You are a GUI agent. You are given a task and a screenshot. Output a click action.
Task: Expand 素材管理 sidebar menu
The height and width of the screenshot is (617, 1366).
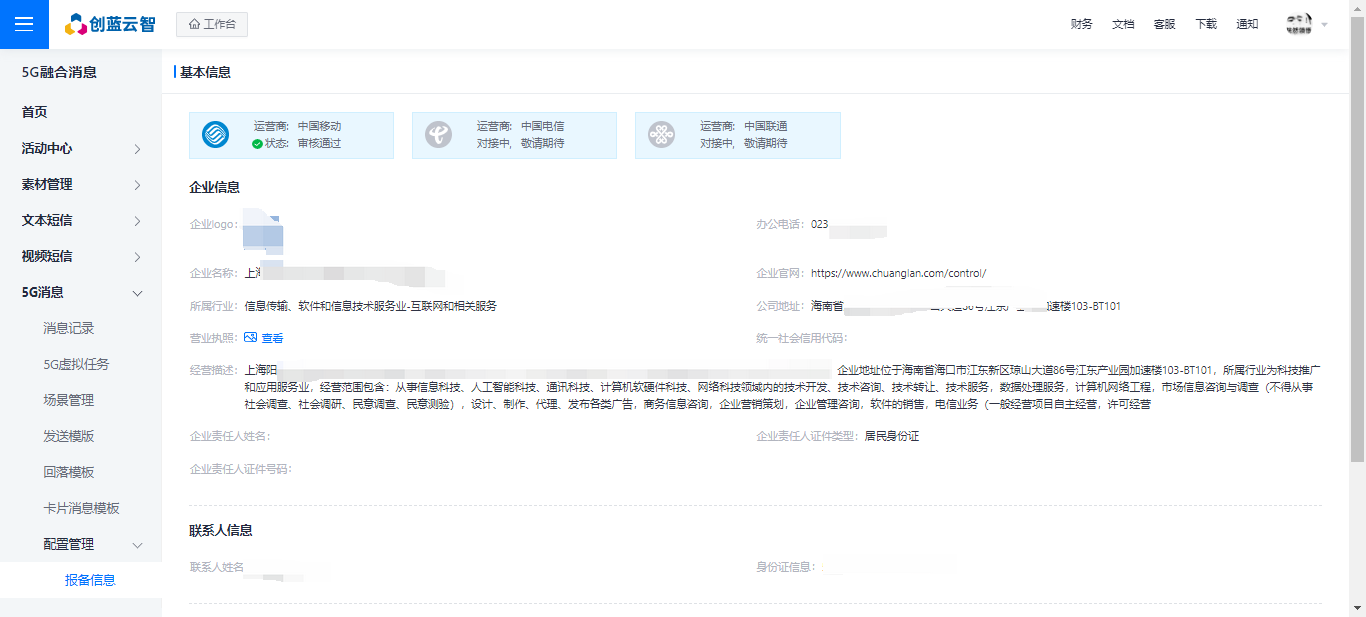[81, 184]
